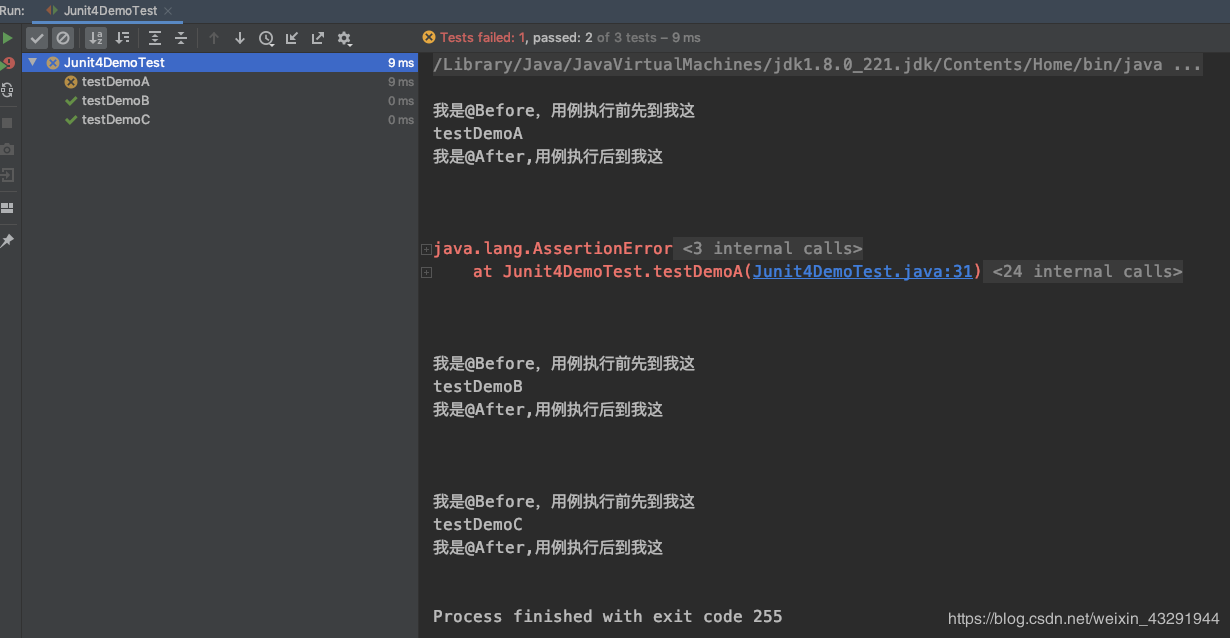Toggle Sort by Duration button
This screenshot has height=638, width=1230.
pyautogui.click(x=122, y=38)
